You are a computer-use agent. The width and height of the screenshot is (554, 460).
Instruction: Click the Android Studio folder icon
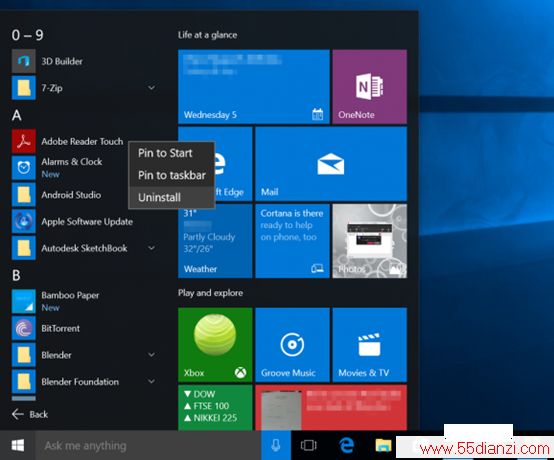tap(24, 195)
